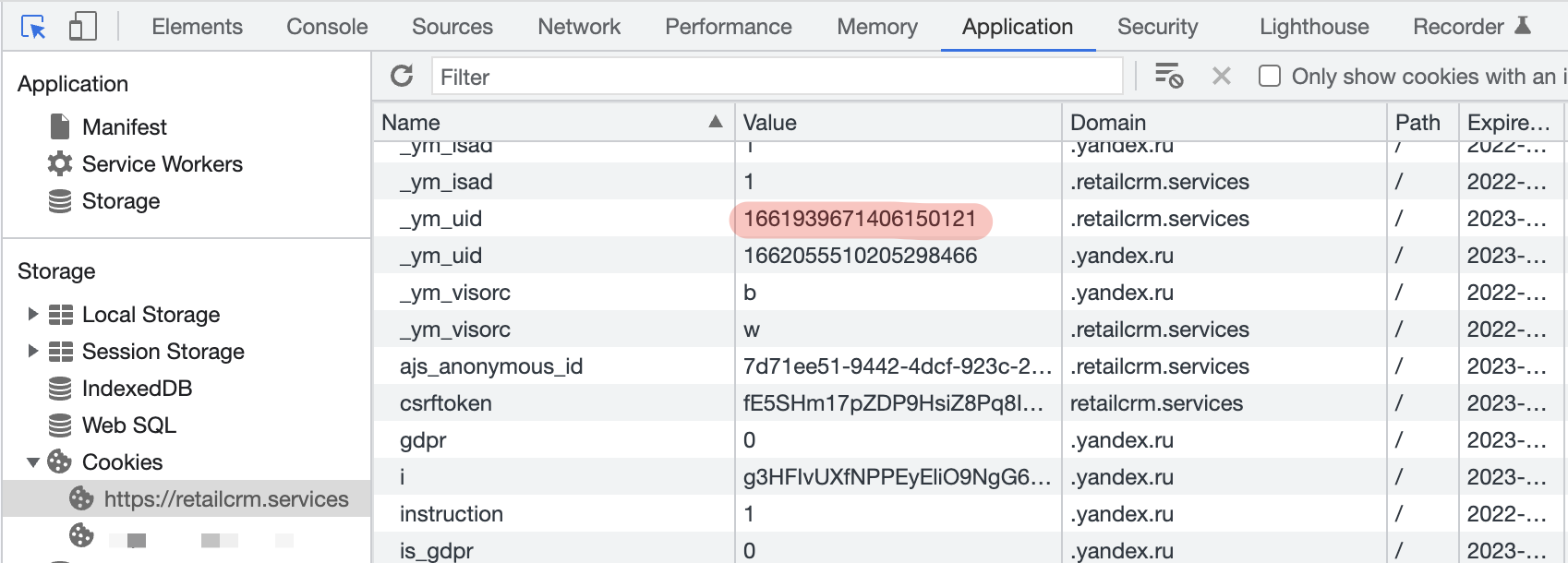Image resolution: width=1568 pixels, height=563 pixels.
Task: Open the Memory tab
Action: [877, 27]
